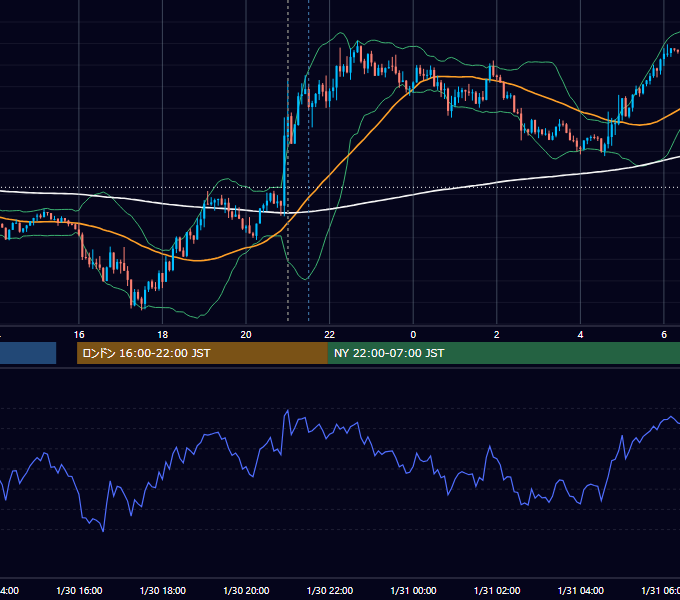Click the 22 hour label on price chart axis
680x600 pixels.
(330, 335)
